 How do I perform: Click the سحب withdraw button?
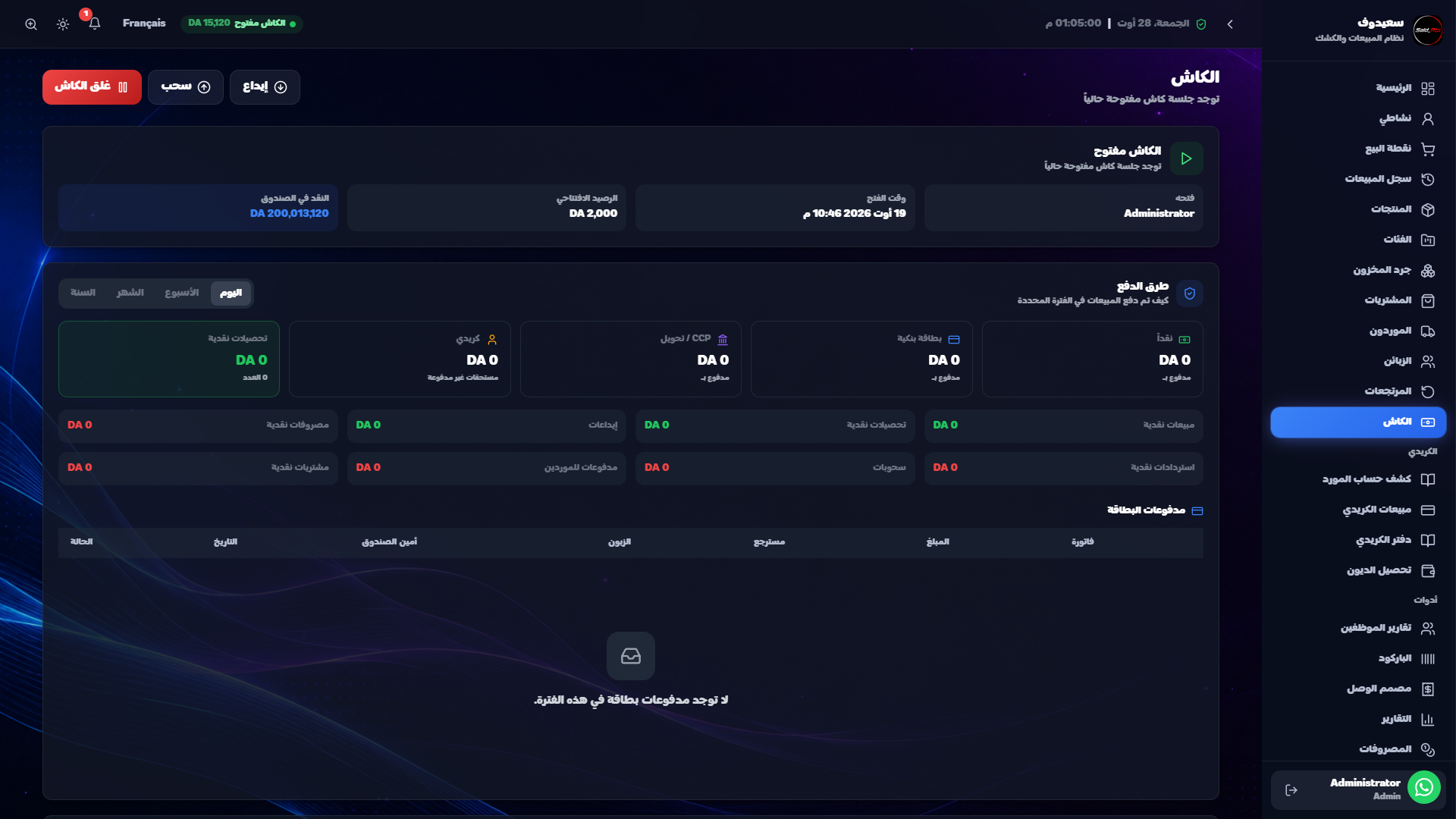click(x=185, y=87)
